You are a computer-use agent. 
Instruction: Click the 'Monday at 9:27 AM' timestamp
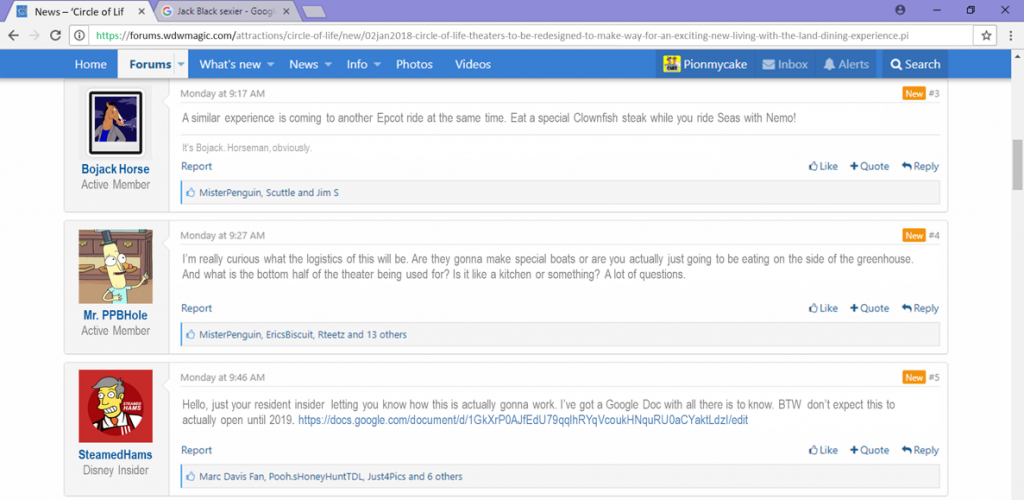pyautogui.click(x=223, y=235)
